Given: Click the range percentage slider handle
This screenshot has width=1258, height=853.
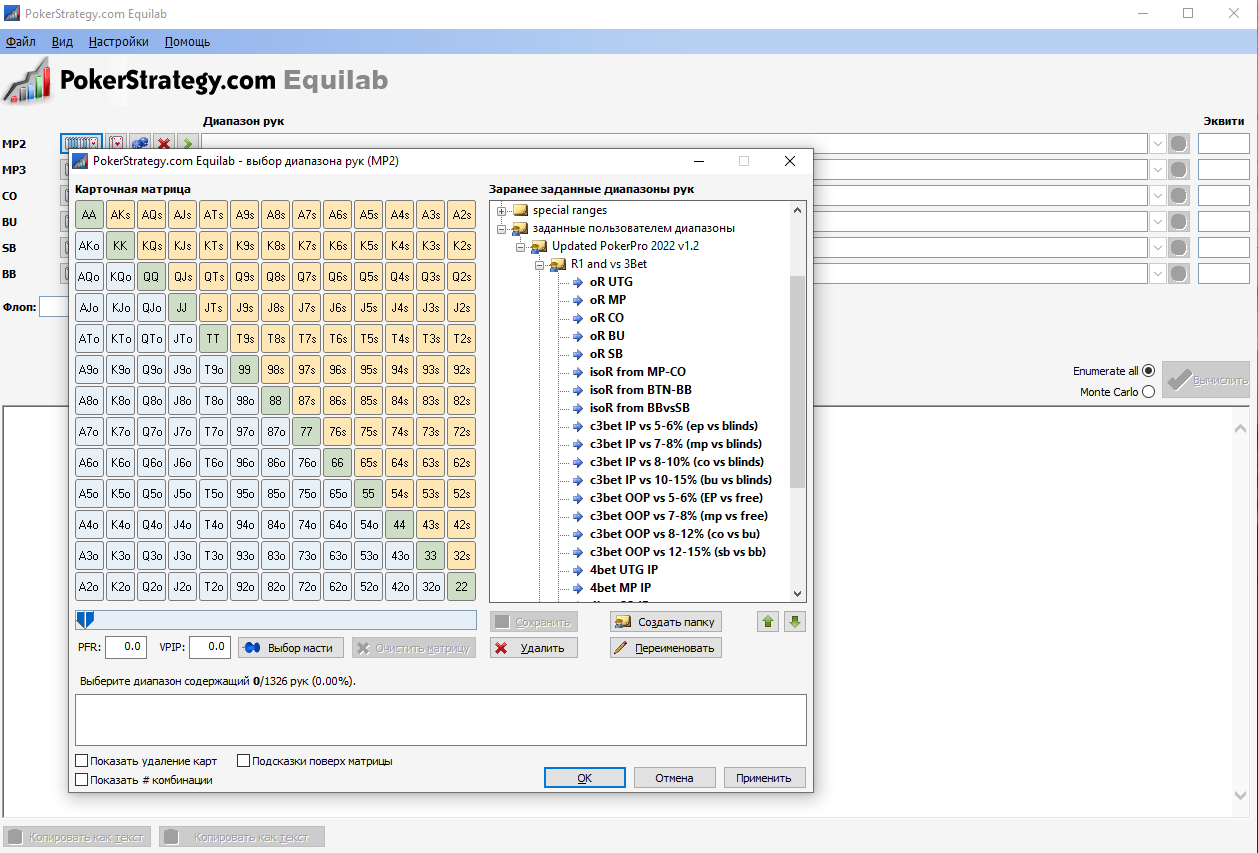Looking at the screenshot, I should 85,620.
